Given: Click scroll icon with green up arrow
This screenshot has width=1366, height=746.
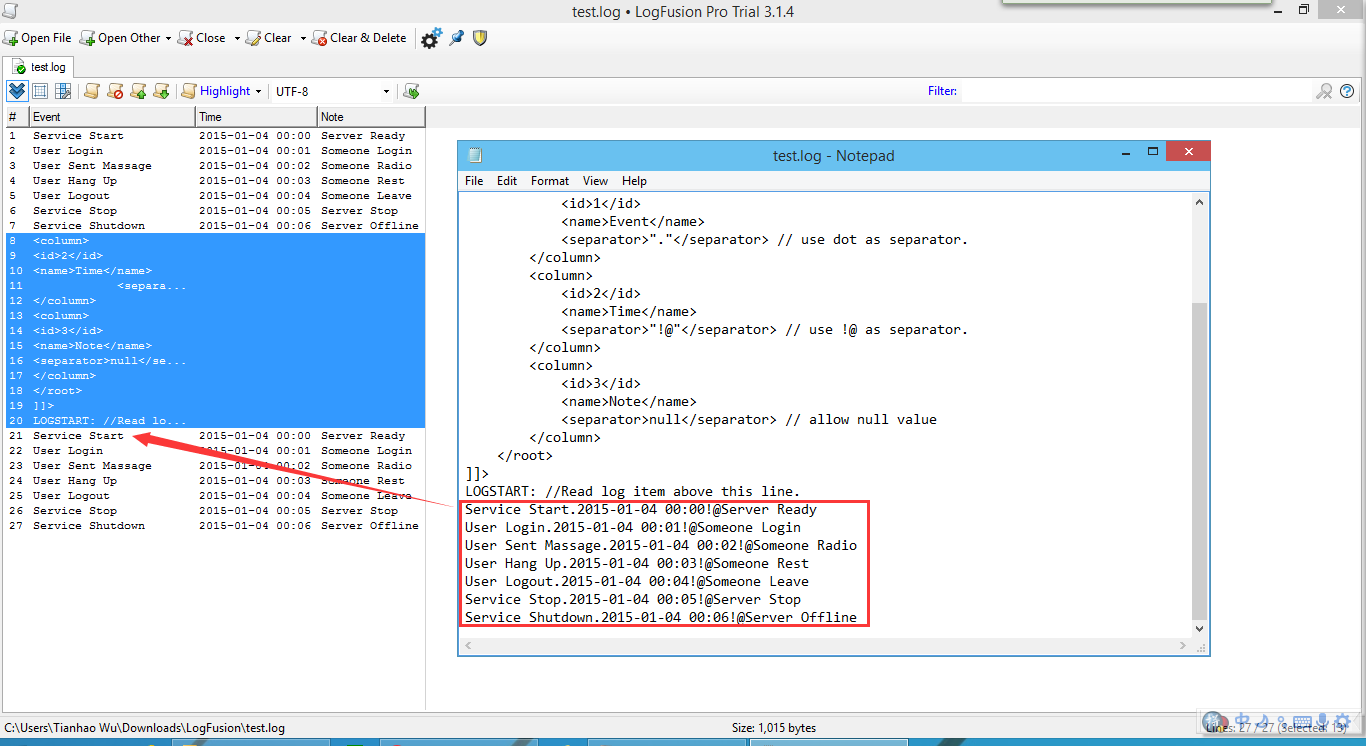Looking at the screenshot, I should point(138,91).
